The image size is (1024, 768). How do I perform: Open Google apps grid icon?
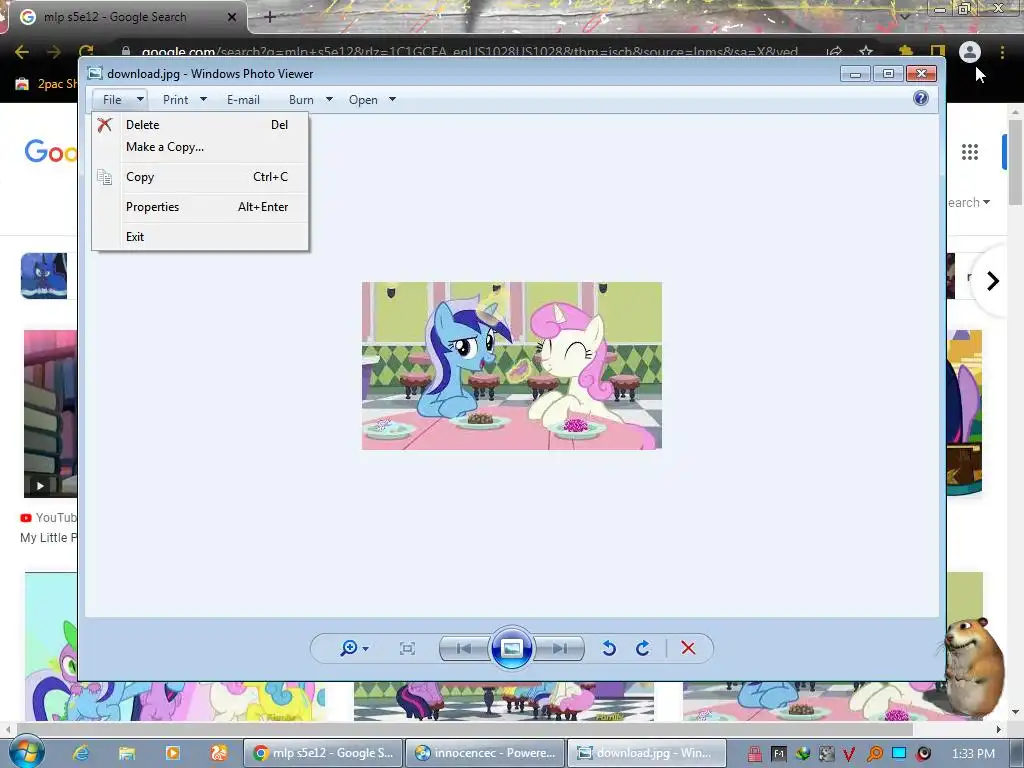[x=970, y=152]
